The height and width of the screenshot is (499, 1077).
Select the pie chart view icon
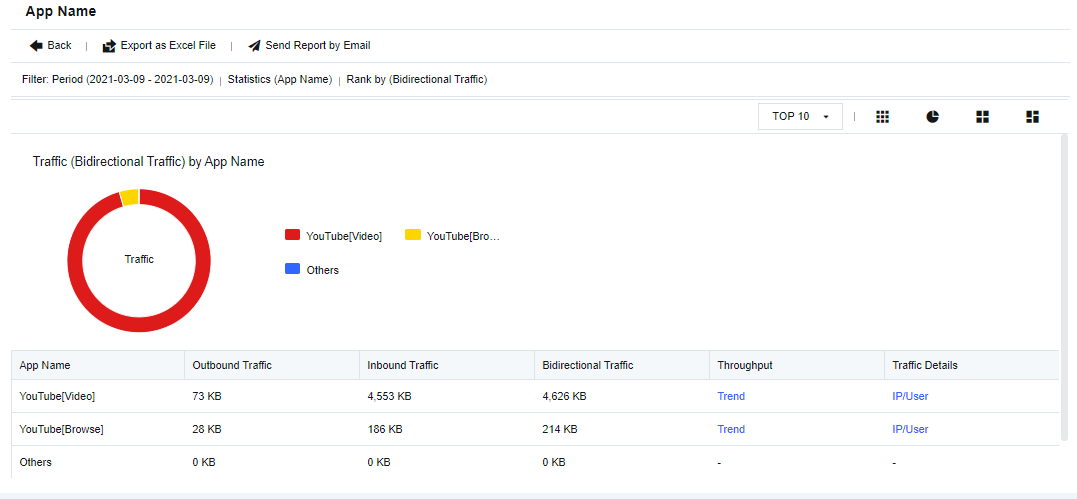pyautogui.click(x=932, y=117)
